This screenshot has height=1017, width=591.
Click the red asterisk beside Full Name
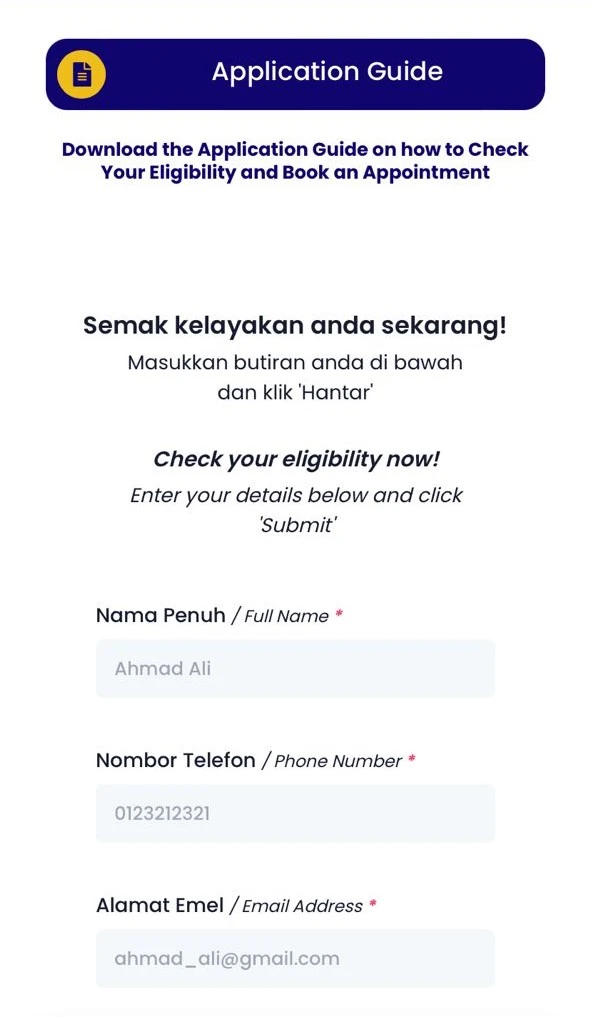pos(339,614)
